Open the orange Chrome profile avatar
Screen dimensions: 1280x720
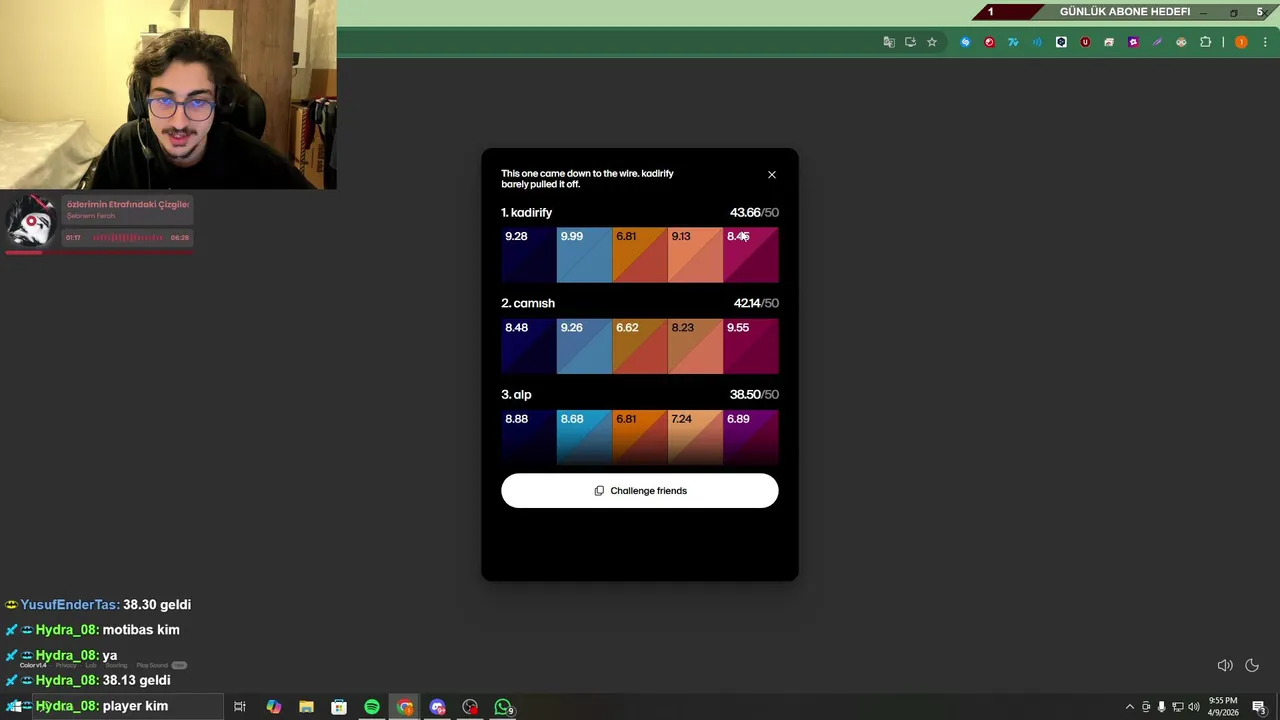click(1241, 42)
